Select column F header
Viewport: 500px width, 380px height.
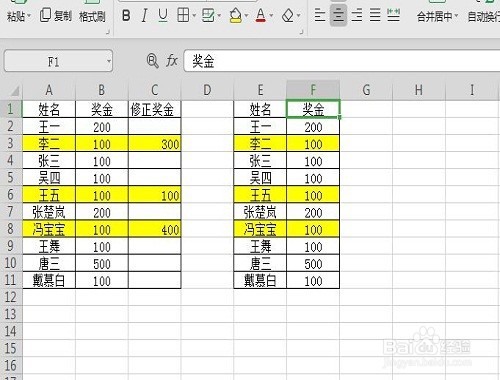point(313,90)
